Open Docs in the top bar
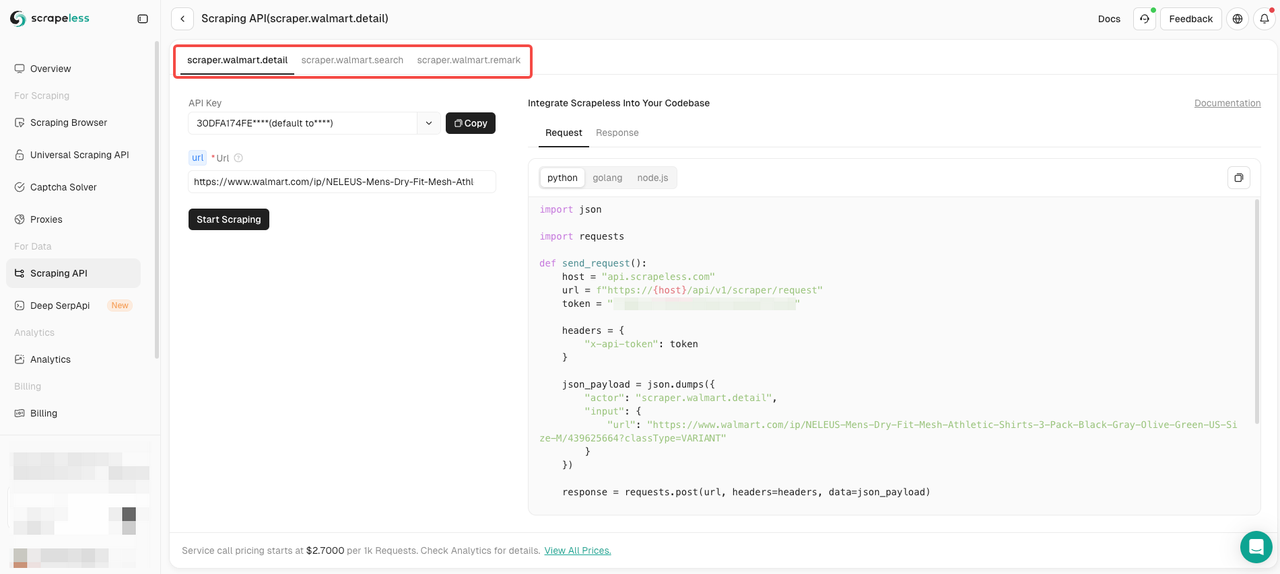Image resolution: width=1280 pixels, height=574 pixels. [1109, 19]
